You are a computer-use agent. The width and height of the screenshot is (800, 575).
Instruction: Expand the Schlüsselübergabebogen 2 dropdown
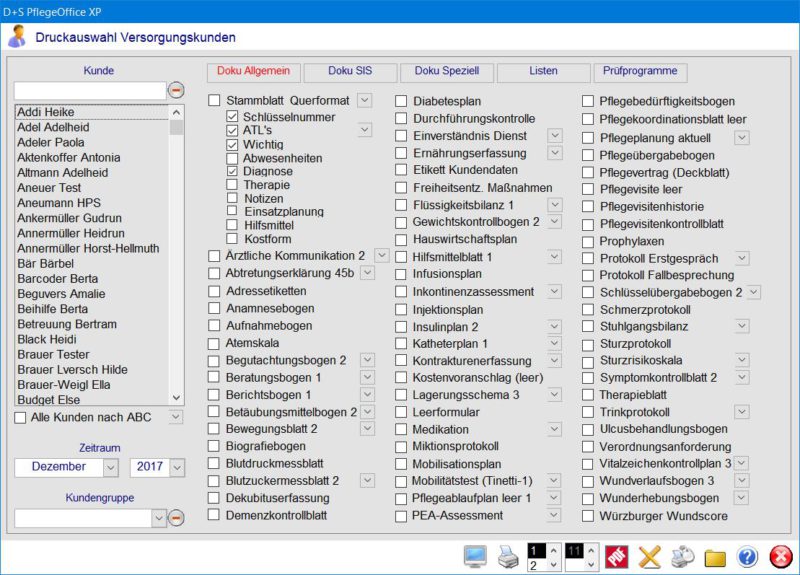click(x=754, y=292)
